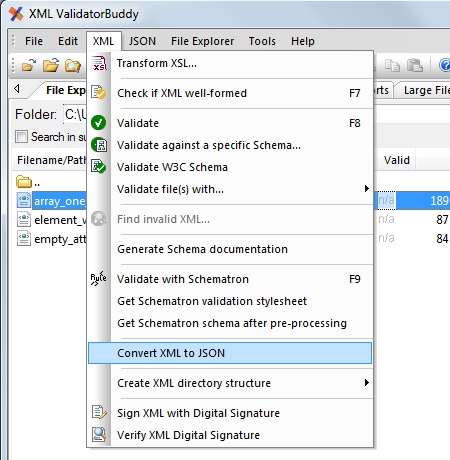Open the Tools menu
Image resolution: width=450 pixels, height=460 pixels.
[262, 41]
